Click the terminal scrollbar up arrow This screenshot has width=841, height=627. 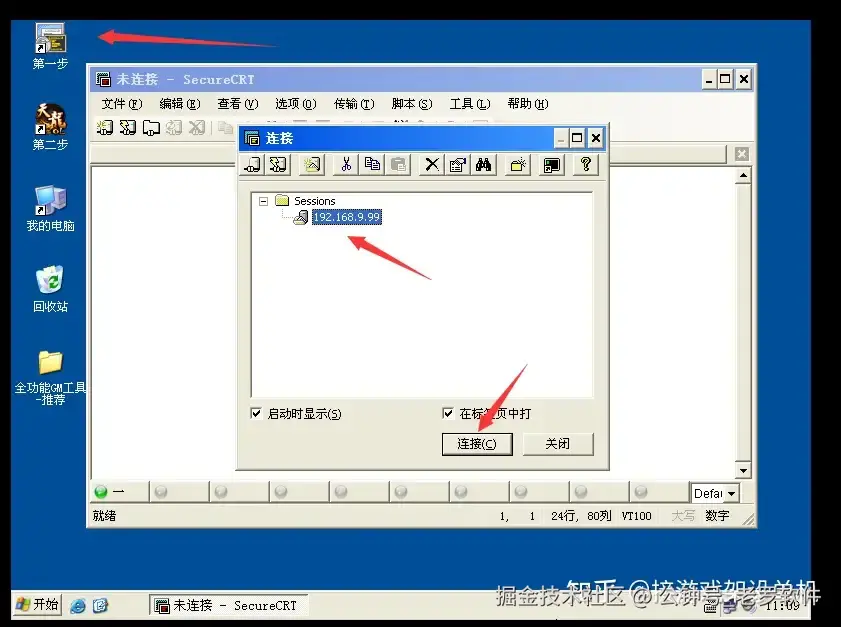(x=743, y=175)
